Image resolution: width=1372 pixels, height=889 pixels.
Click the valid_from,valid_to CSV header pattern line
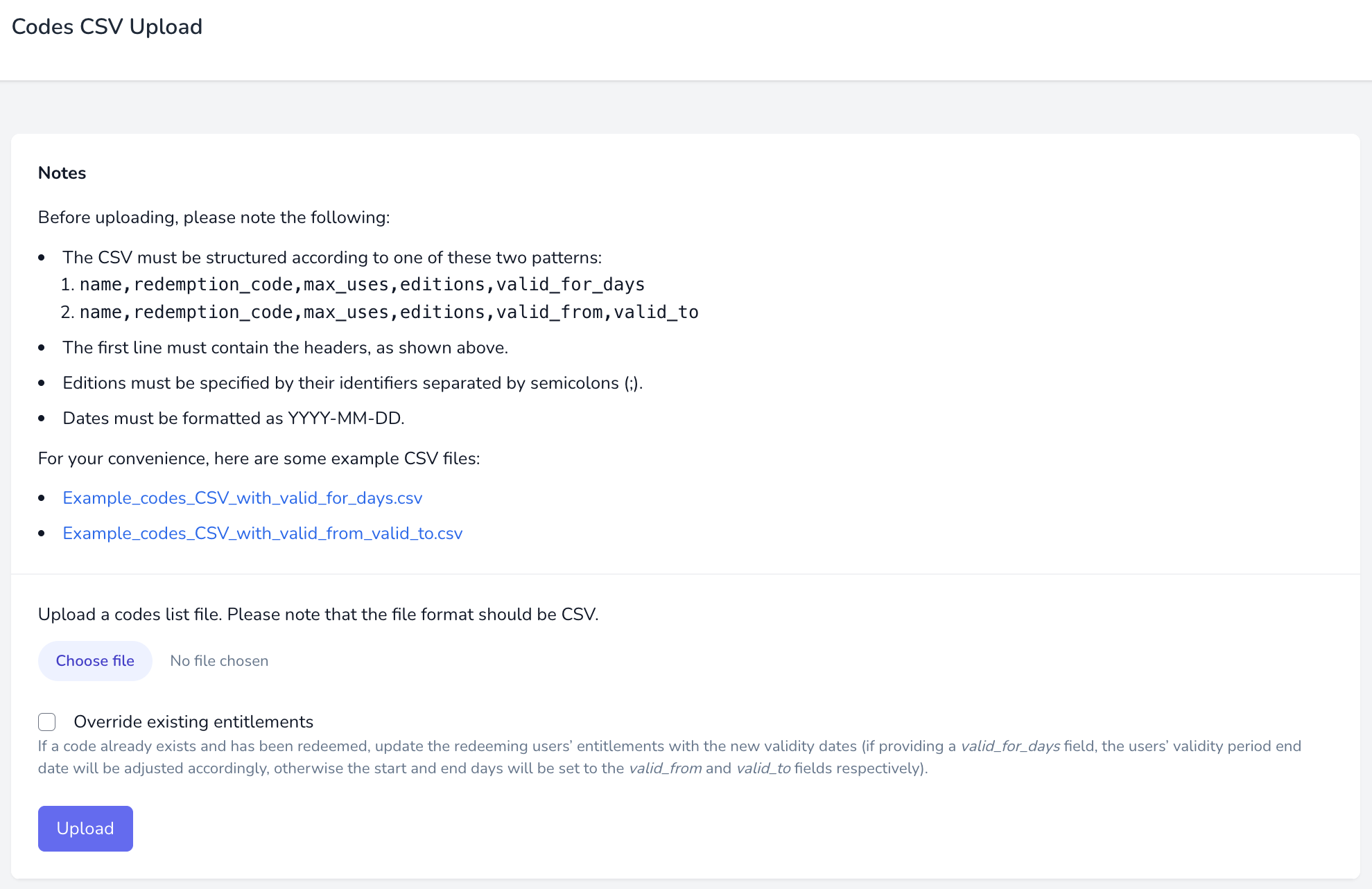point(388,313)
